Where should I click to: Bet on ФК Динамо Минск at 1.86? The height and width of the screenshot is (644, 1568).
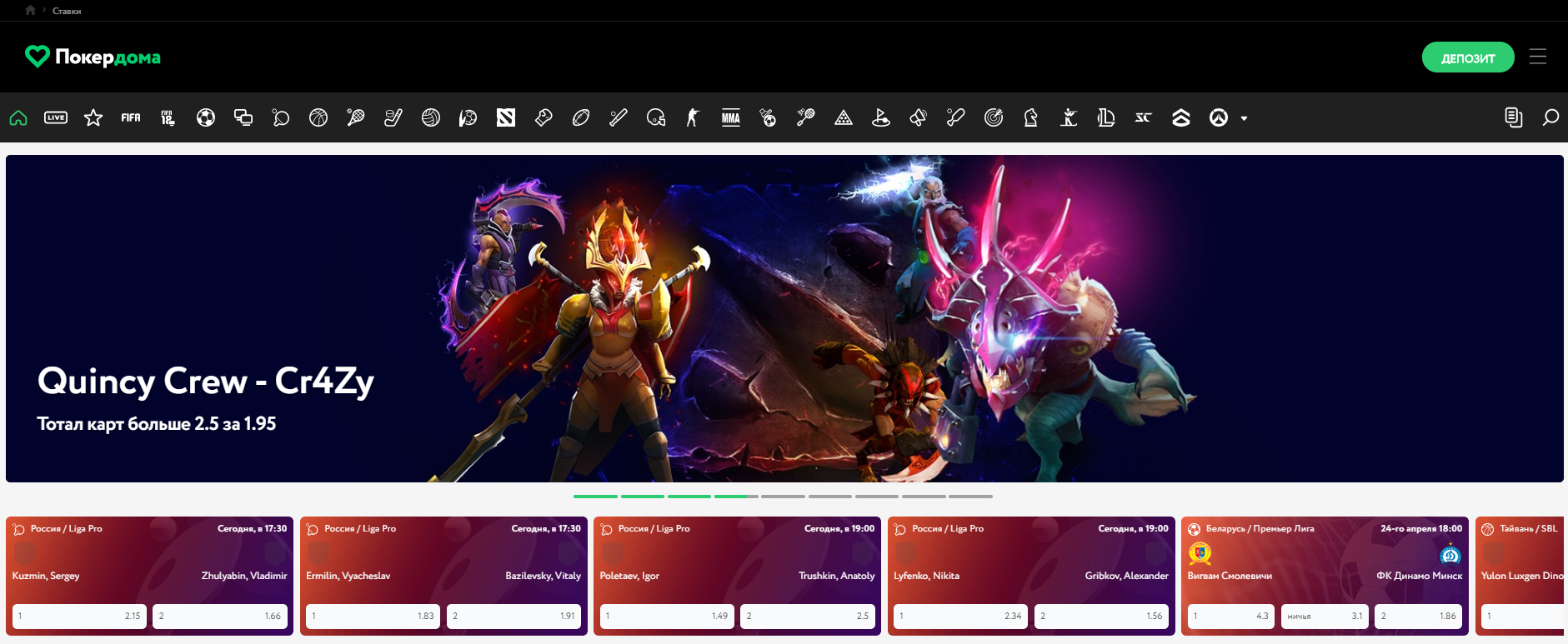(x=1419, y=616)
